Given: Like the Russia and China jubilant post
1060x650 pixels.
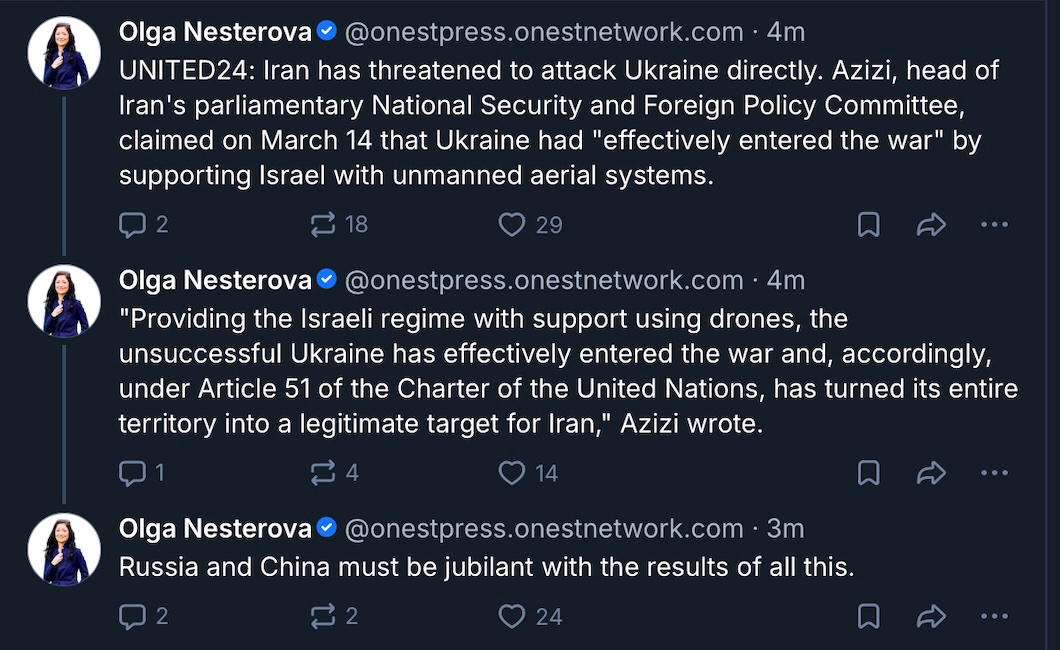Looking at the screenshot, I should tap(512, 617).
